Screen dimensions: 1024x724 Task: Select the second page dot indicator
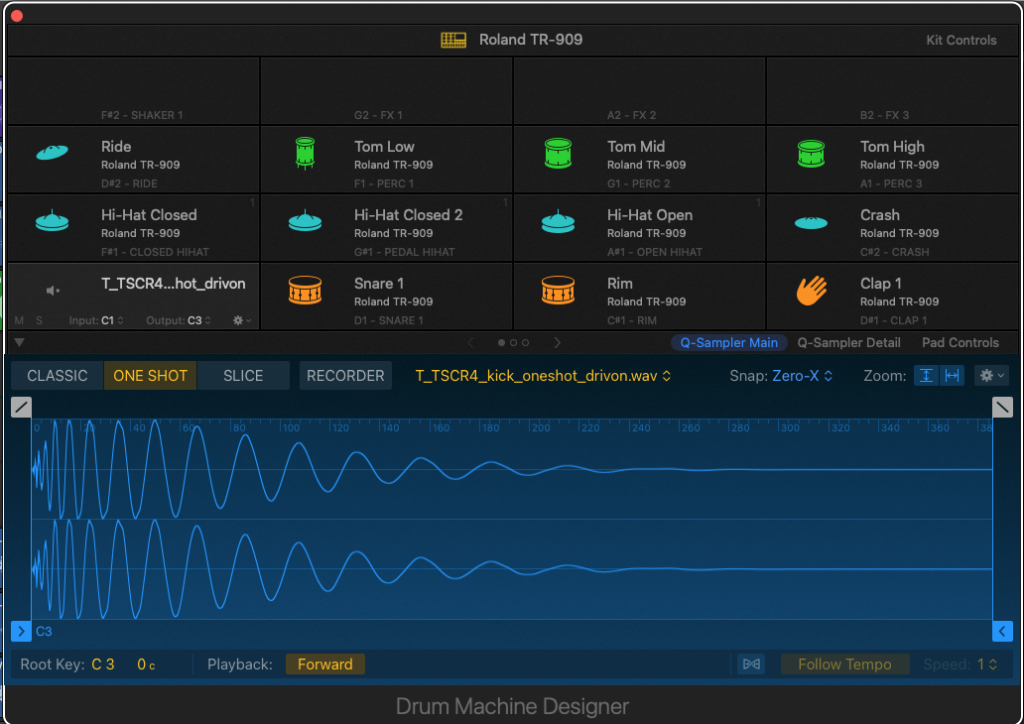pos(513,342)
